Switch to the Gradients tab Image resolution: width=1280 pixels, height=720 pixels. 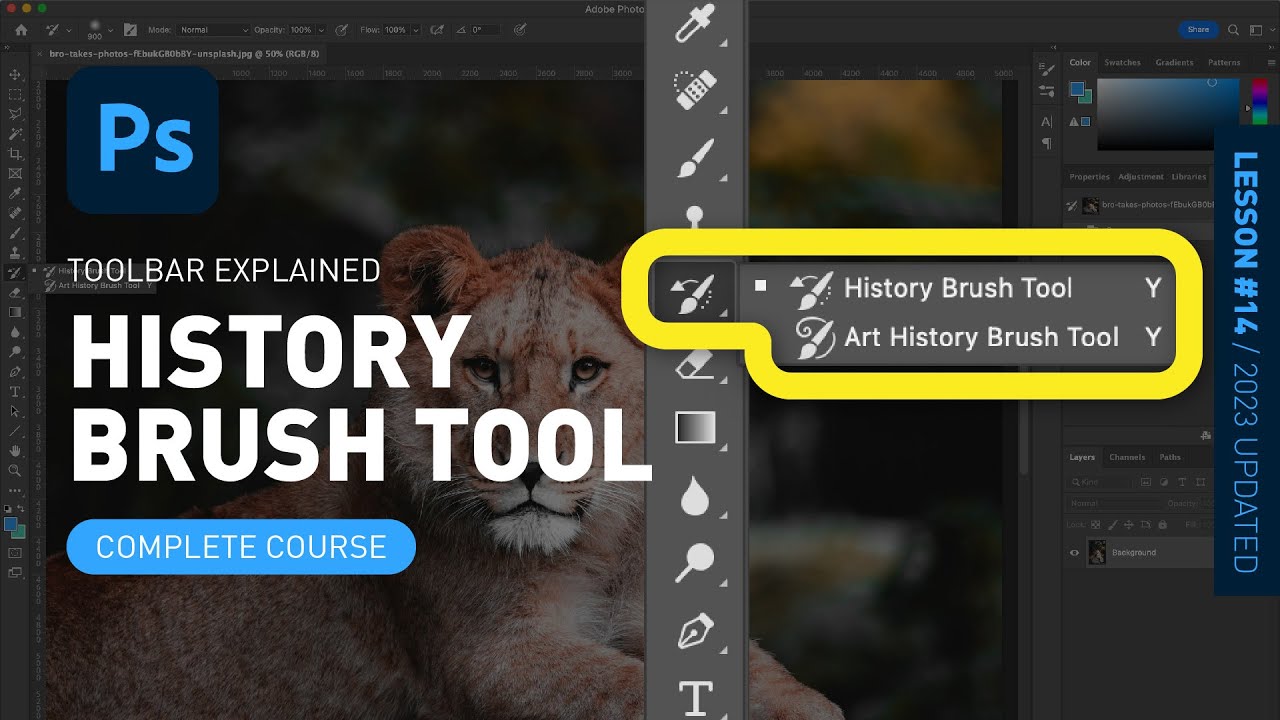[x=1174, y=62]
